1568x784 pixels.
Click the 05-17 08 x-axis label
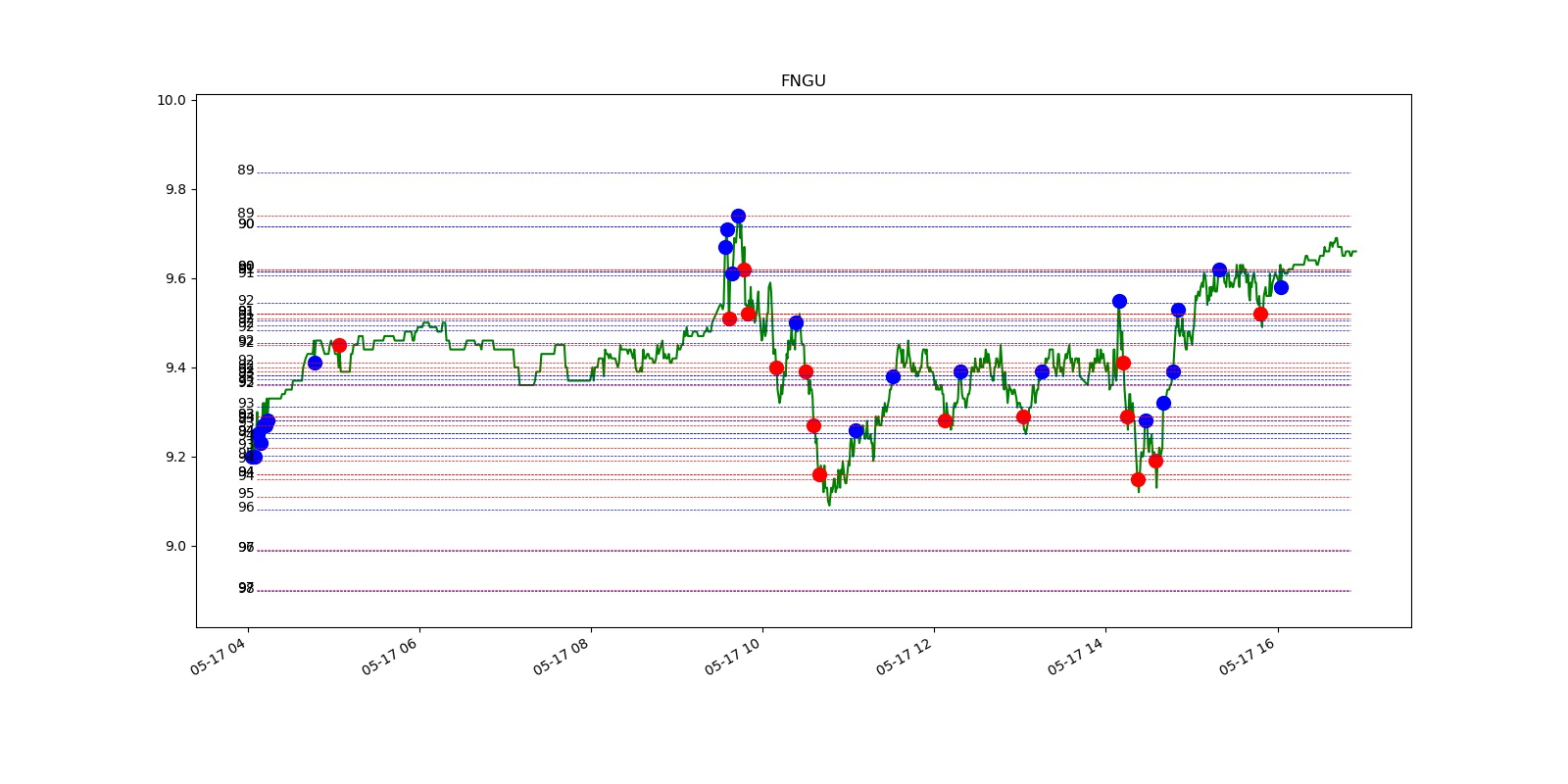(562, 655)
